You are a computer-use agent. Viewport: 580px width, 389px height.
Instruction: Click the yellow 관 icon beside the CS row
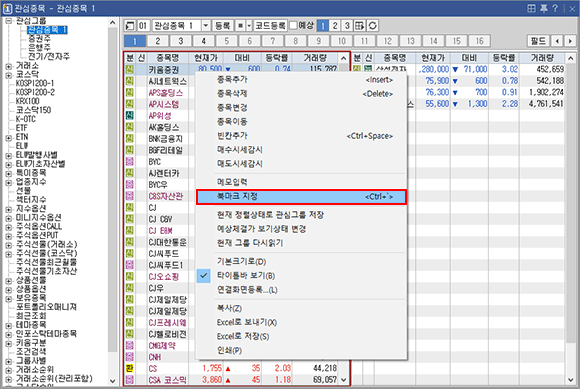[x=129, y=368]
